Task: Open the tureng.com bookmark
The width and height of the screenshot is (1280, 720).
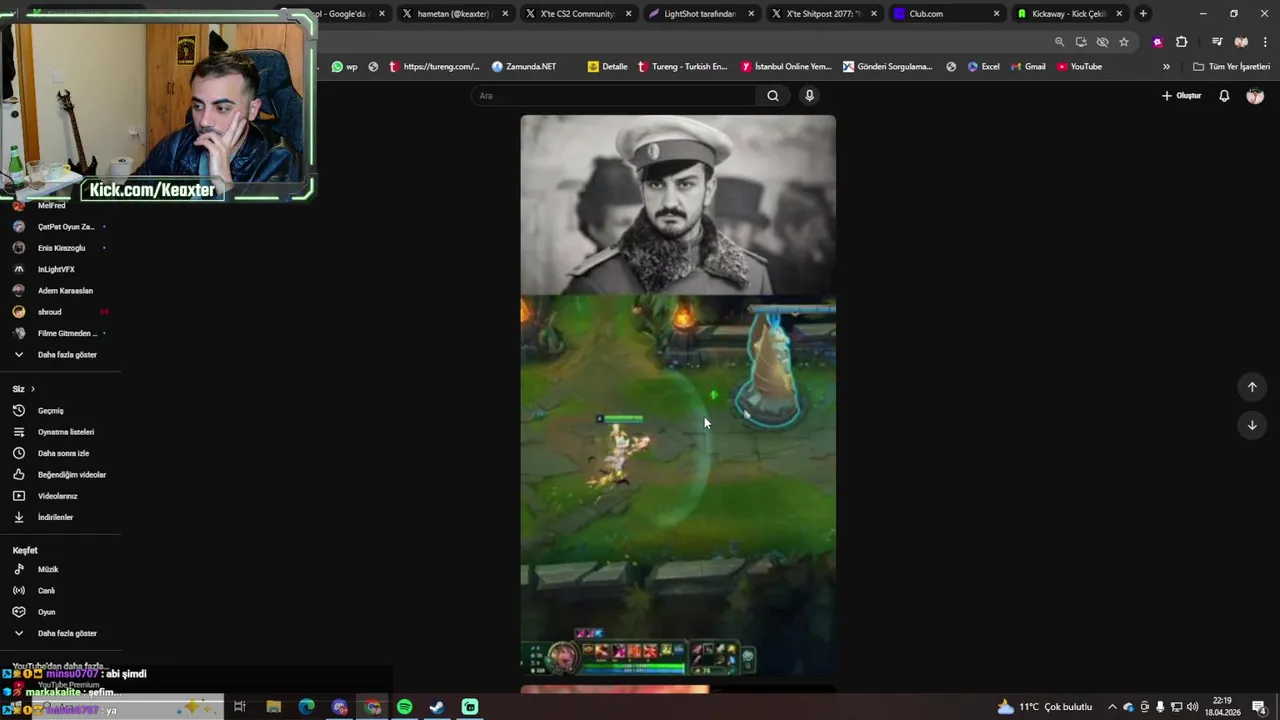Action: (x=434, y=67)
